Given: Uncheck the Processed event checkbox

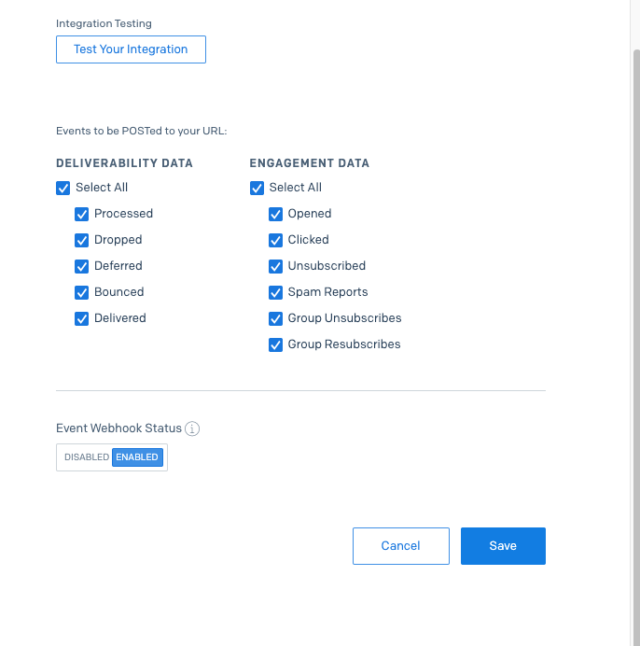Looking at the screenshot, I should pyautogui.click(x=82, y=214).
